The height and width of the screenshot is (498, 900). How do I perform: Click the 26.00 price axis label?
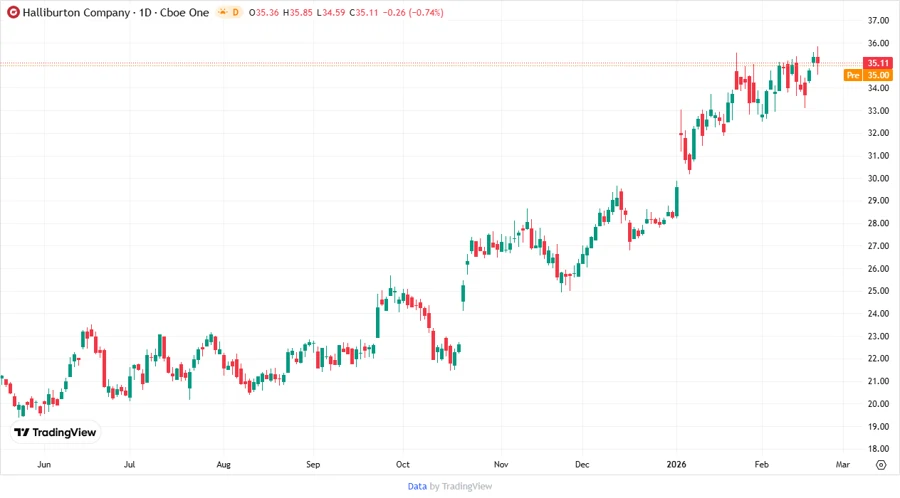pos(878,269)
